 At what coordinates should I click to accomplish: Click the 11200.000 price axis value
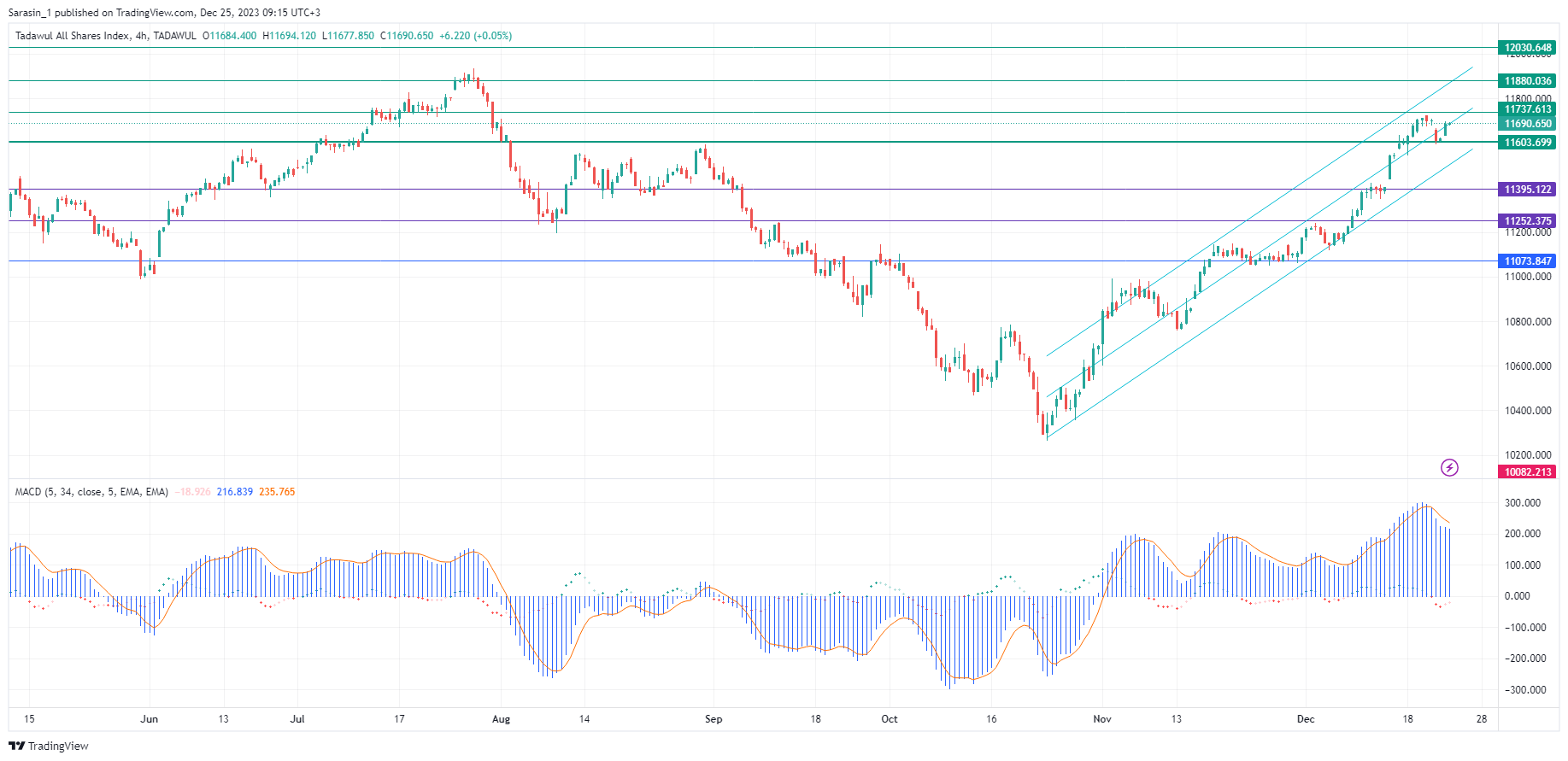[1528, 232]
